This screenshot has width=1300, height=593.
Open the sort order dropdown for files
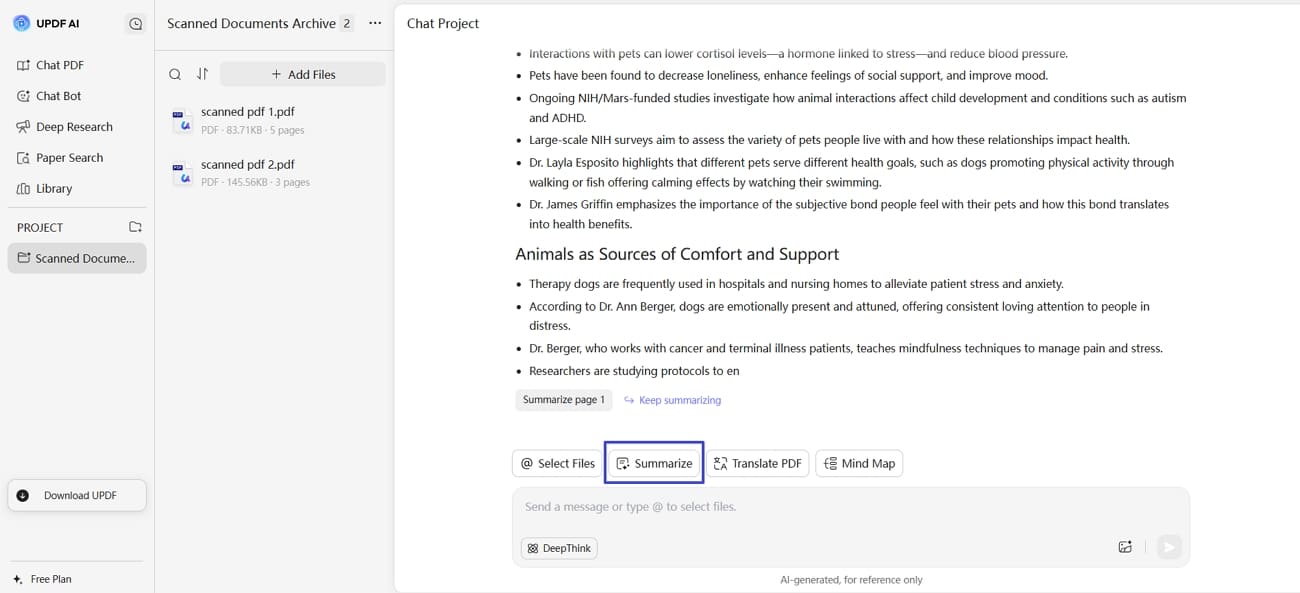202,74
